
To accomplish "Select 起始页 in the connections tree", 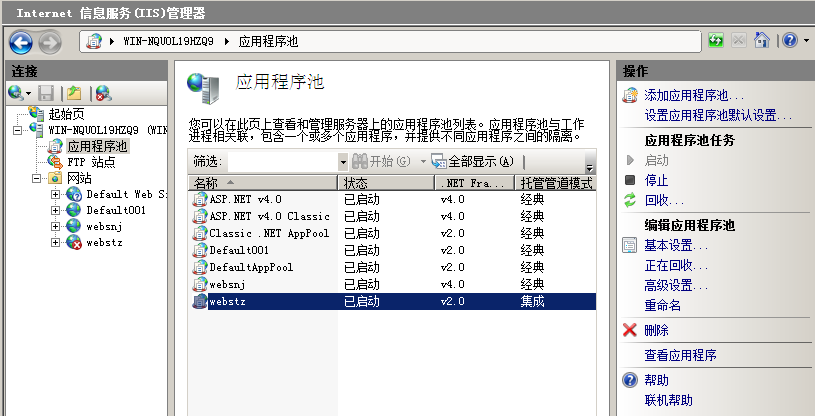I will (x=67, y=114).
